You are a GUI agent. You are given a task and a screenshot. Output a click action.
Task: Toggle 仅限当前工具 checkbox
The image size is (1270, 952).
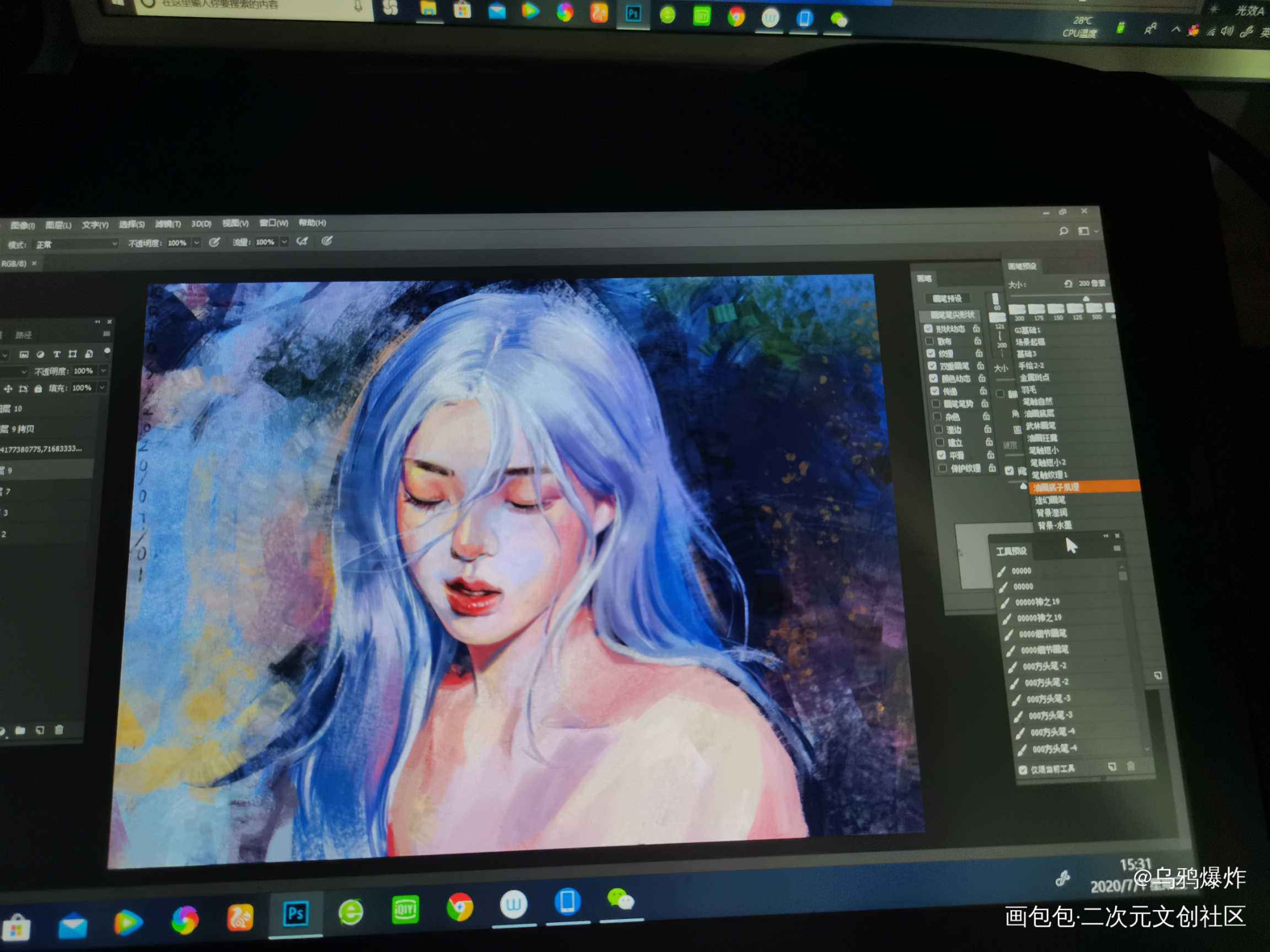click(x=1023, y=770)
